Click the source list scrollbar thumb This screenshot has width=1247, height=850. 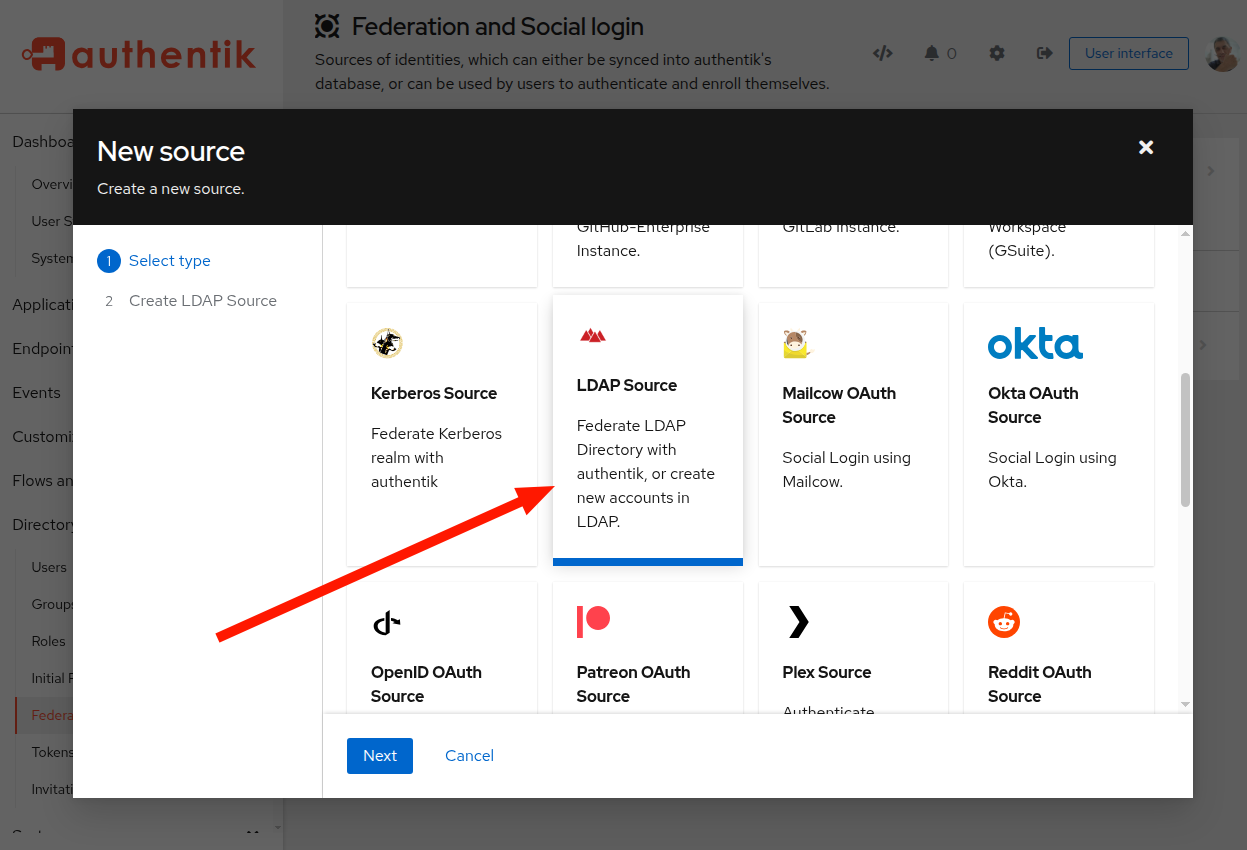1185,440
